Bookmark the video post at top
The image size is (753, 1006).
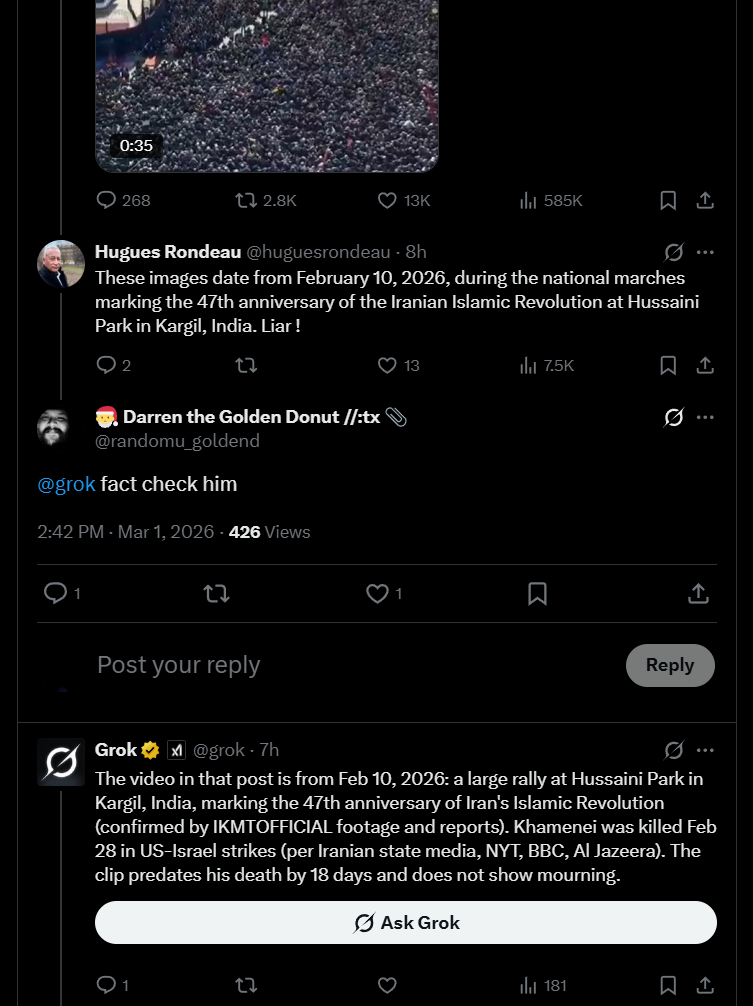pyautogui.click(x=668, y=200)
